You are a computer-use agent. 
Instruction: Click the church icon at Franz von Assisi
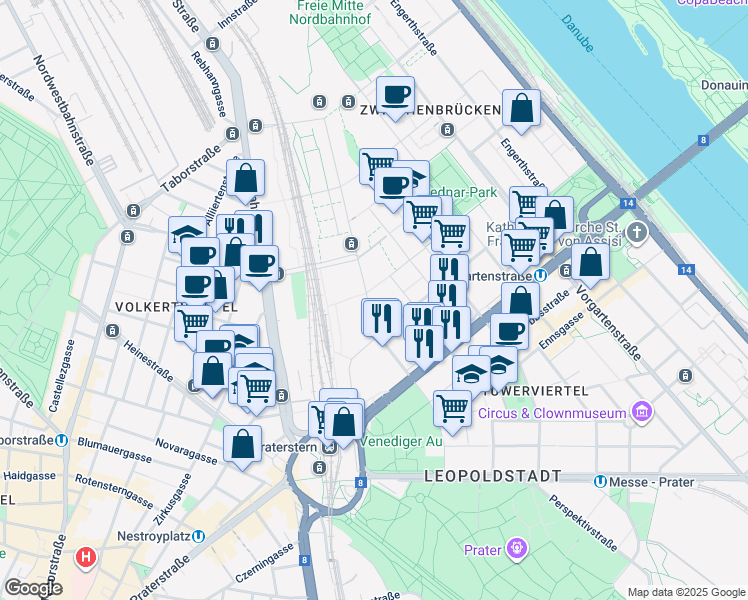tap(637, 233)
